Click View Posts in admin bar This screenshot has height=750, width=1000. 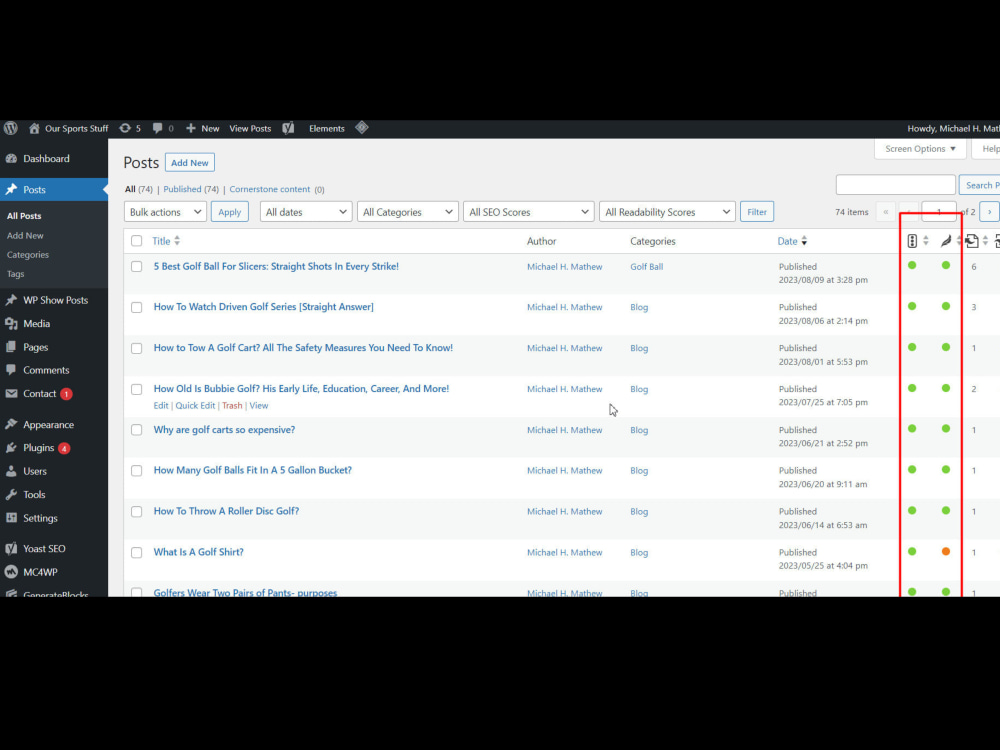250,128
